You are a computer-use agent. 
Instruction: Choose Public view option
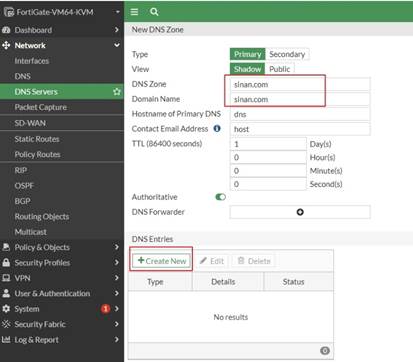(x=279, y=69)
